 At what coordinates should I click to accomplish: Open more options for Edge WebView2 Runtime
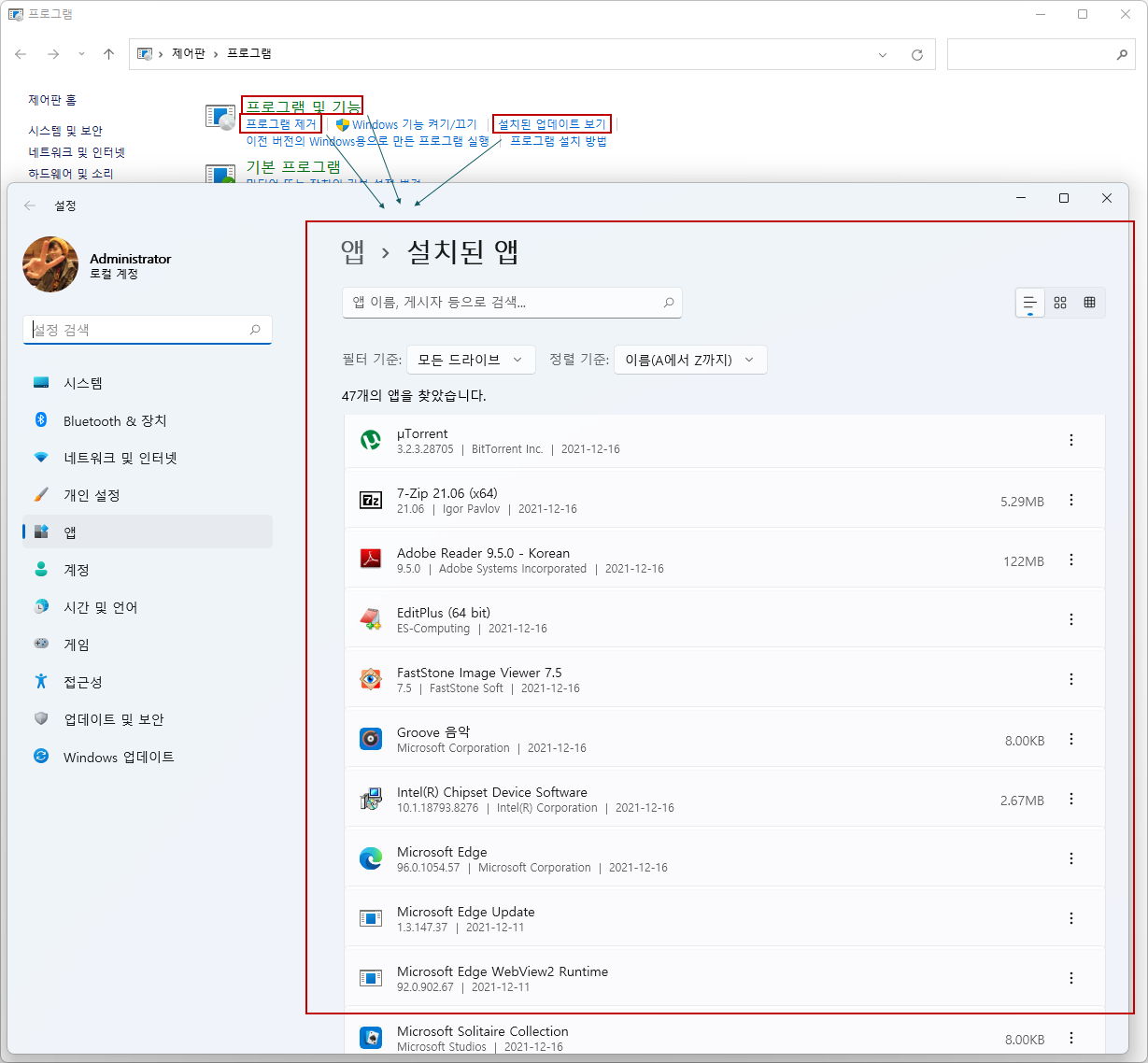click(x=1071, y=979)
